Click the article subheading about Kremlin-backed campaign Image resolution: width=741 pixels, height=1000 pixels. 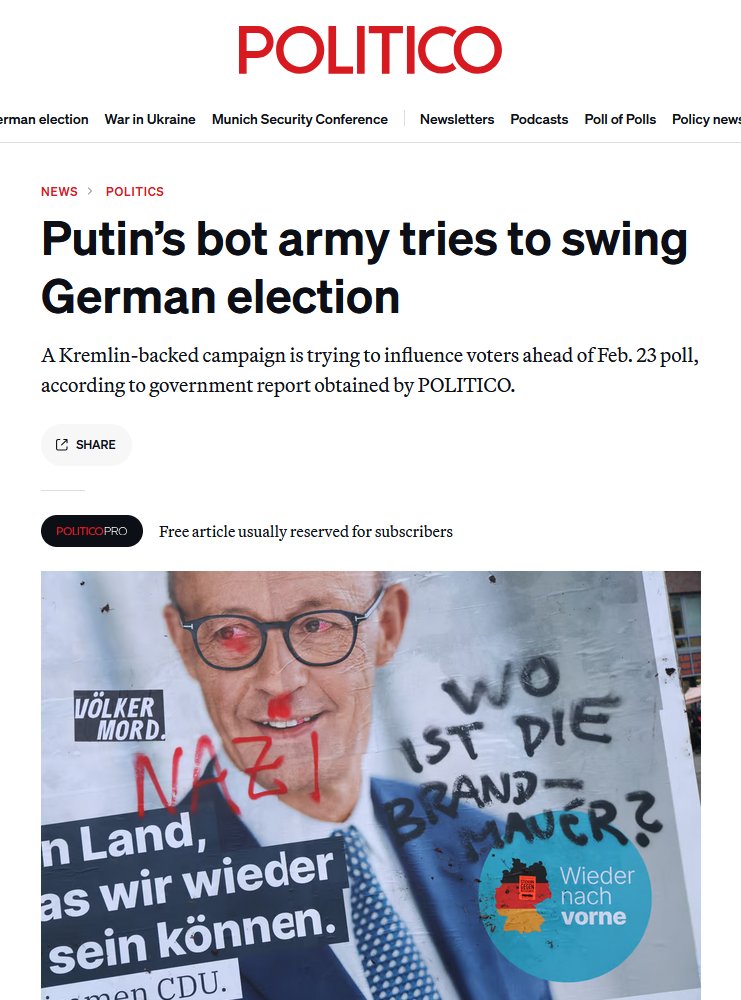pos(370,370)
